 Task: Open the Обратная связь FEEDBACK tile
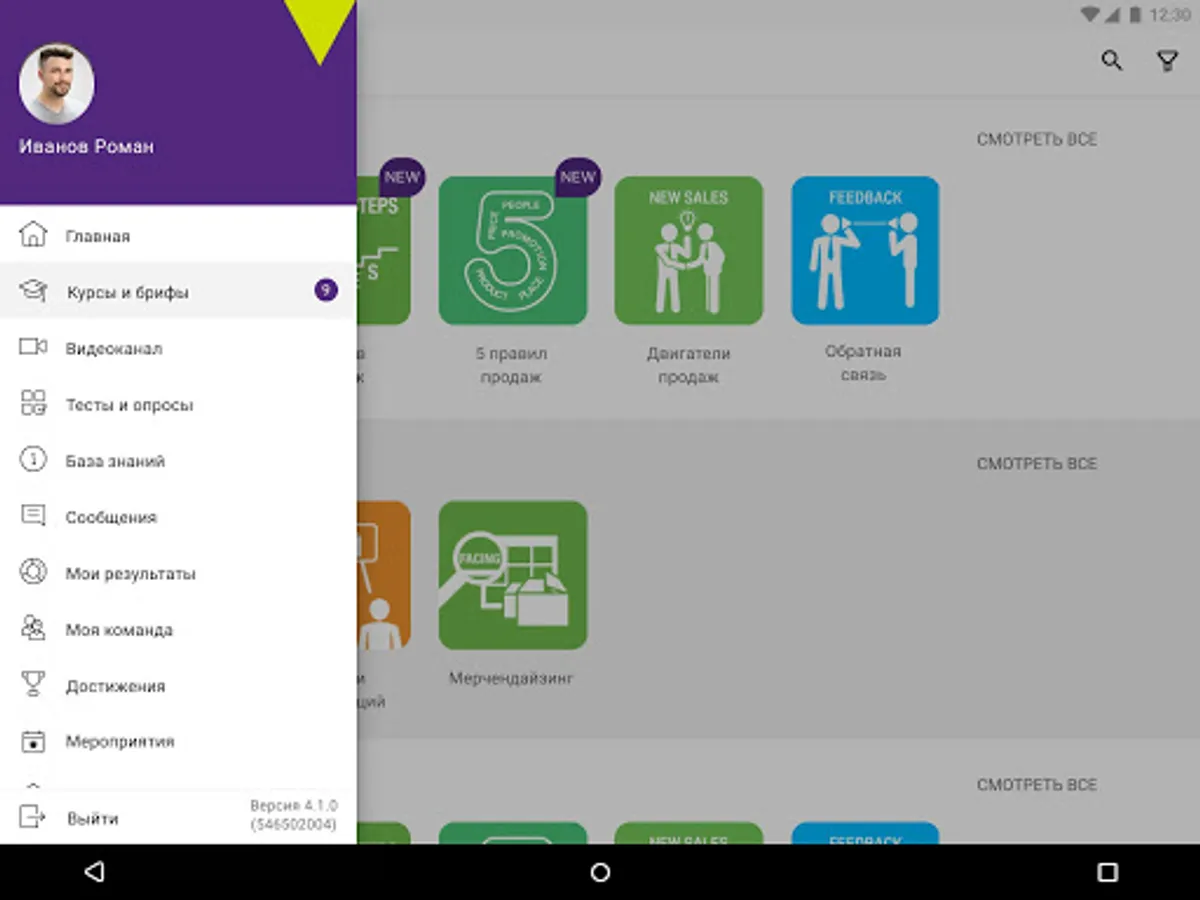pos(865,251)
